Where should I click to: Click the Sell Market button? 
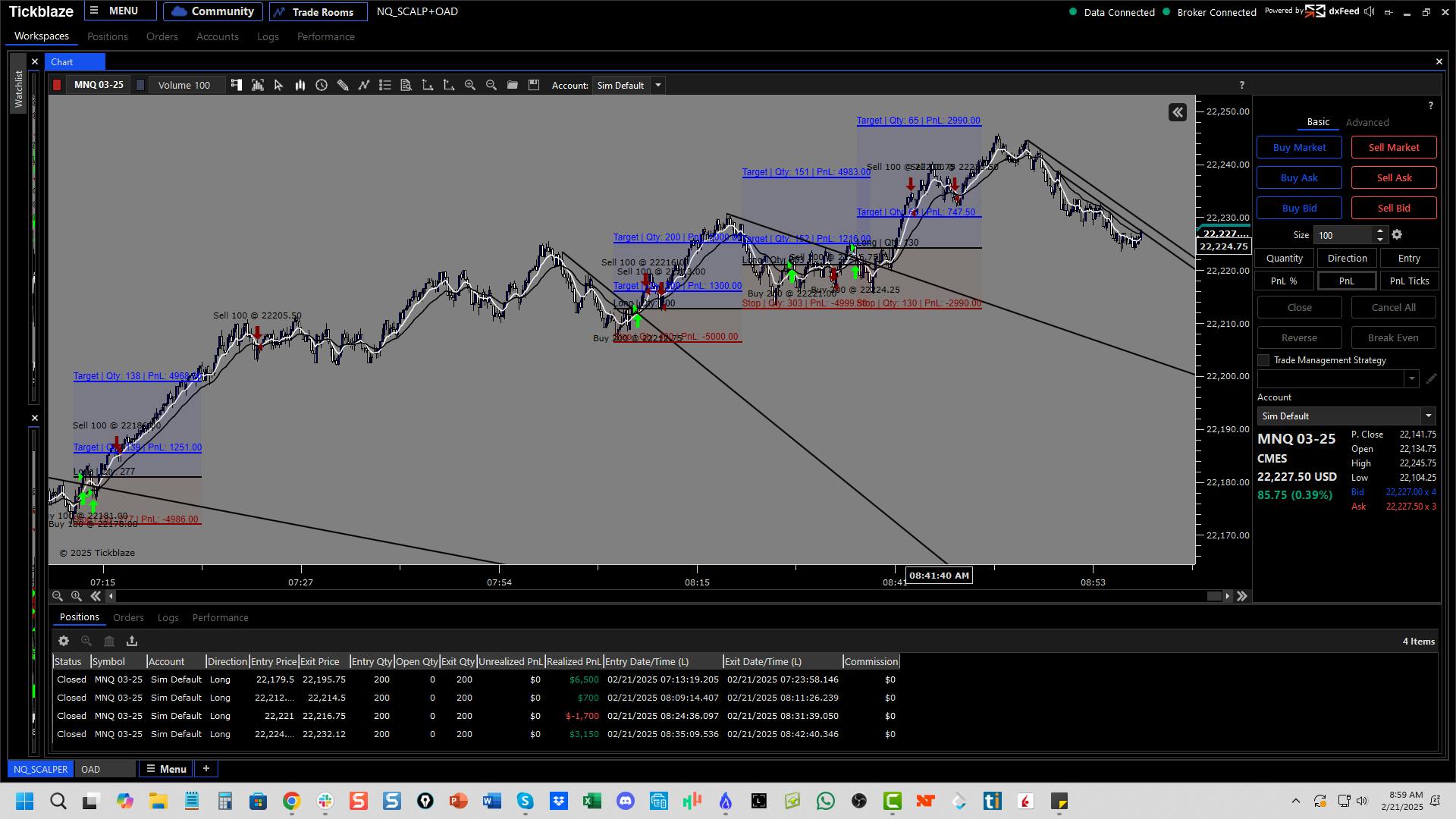click(1394, 147)
